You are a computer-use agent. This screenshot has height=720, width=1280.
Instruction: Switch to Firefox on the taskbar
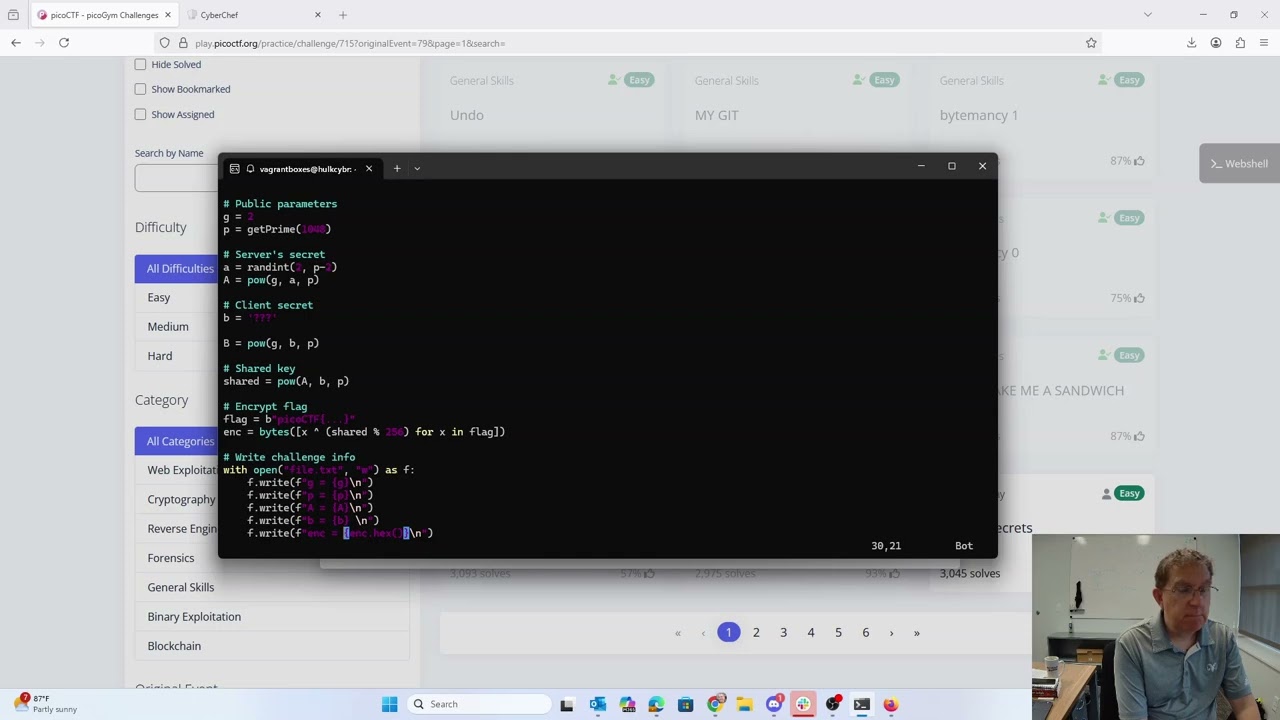pos(891,704)
